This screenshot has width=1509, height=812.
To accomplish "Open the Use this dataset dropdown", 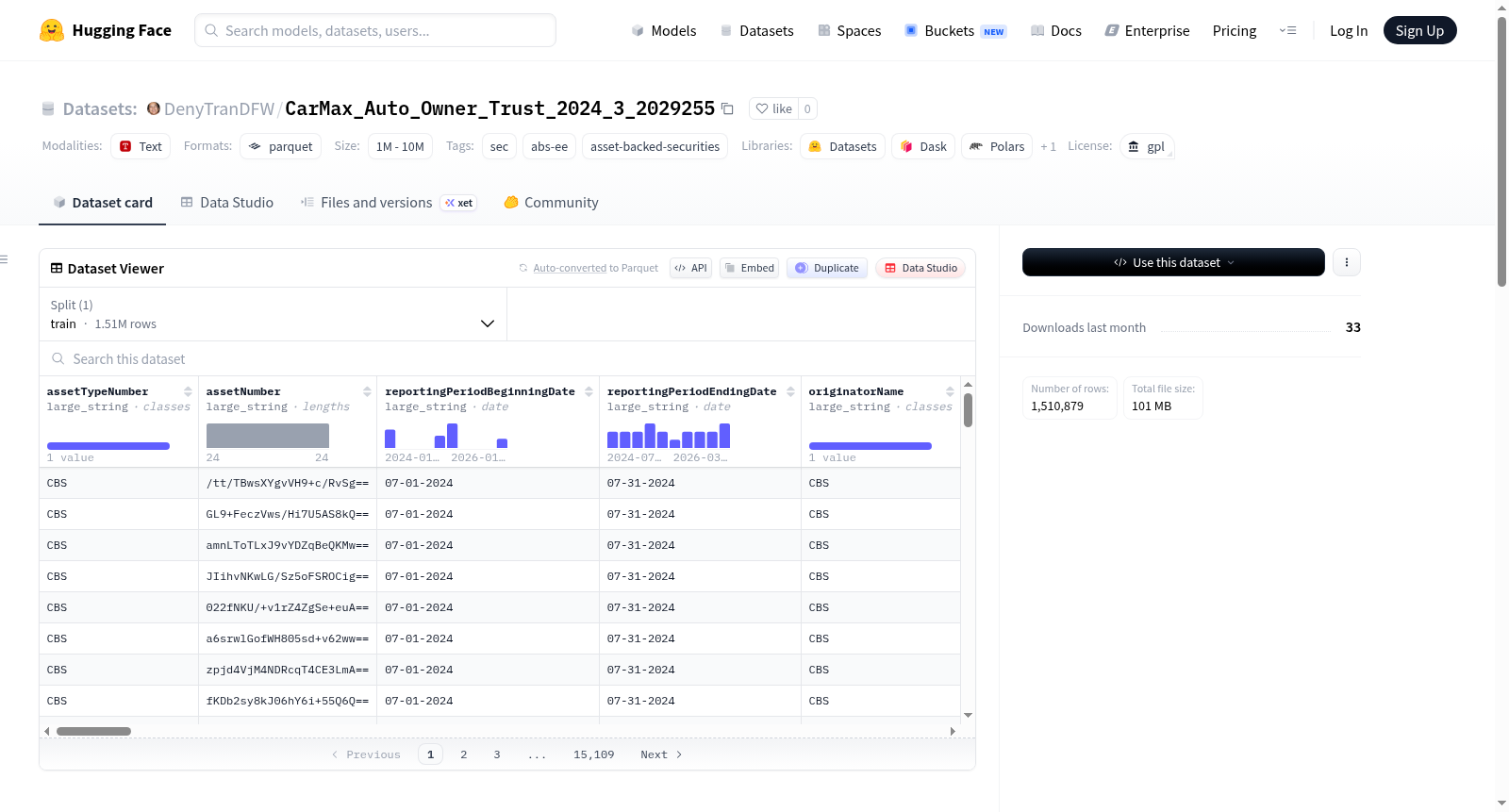I will (x=1173, y=262).
